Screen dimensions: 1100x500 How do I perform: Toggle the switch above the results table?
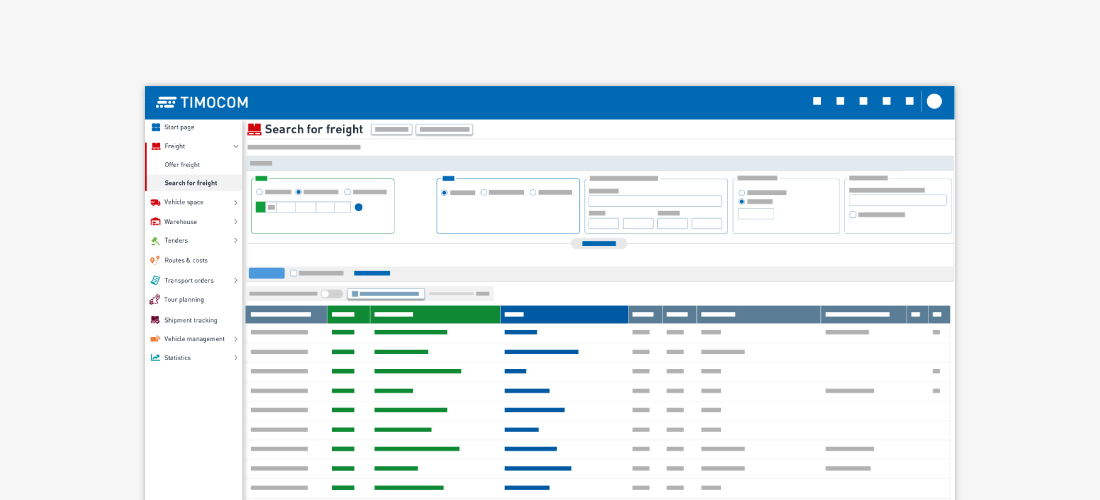tap(331, 294)
